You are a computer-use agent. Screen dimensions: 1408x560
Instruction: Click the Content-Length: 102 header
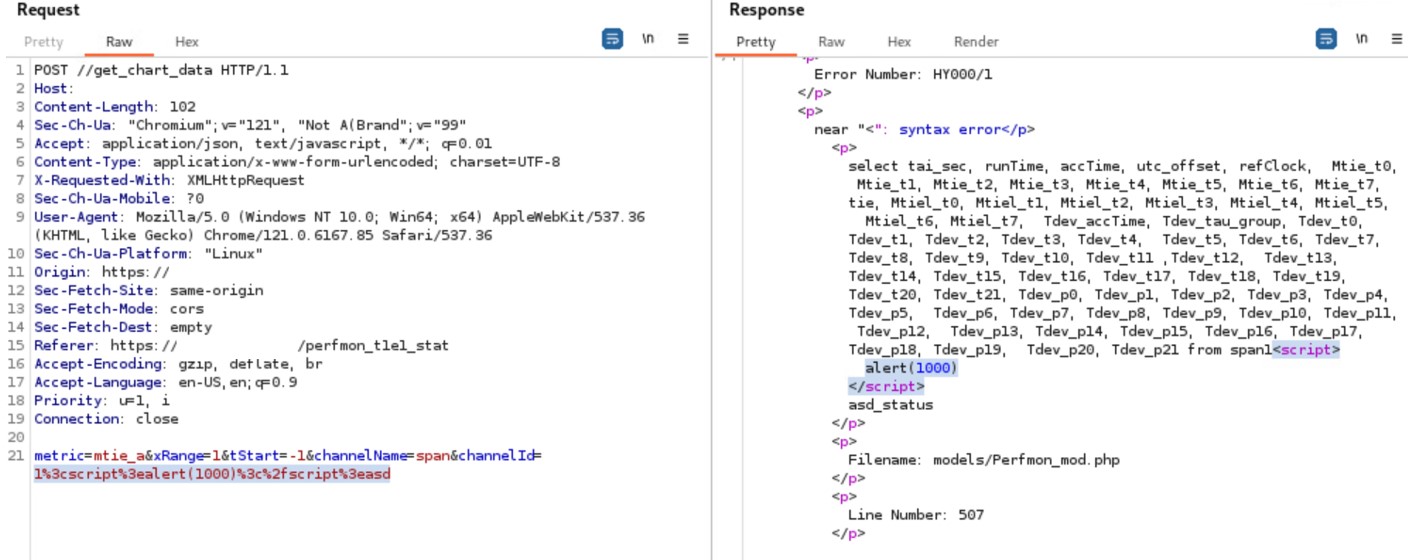coord(115,107)
